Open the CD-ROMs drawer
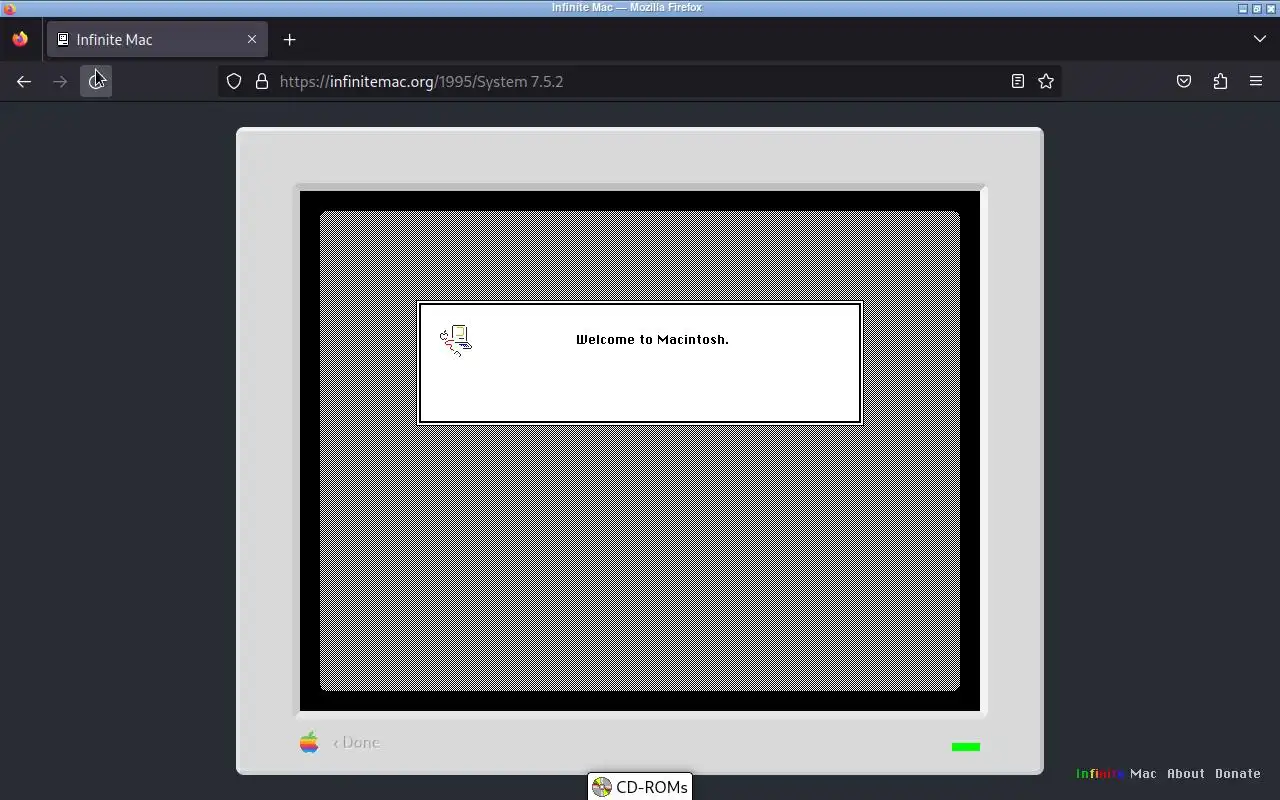 click(640, 787)
